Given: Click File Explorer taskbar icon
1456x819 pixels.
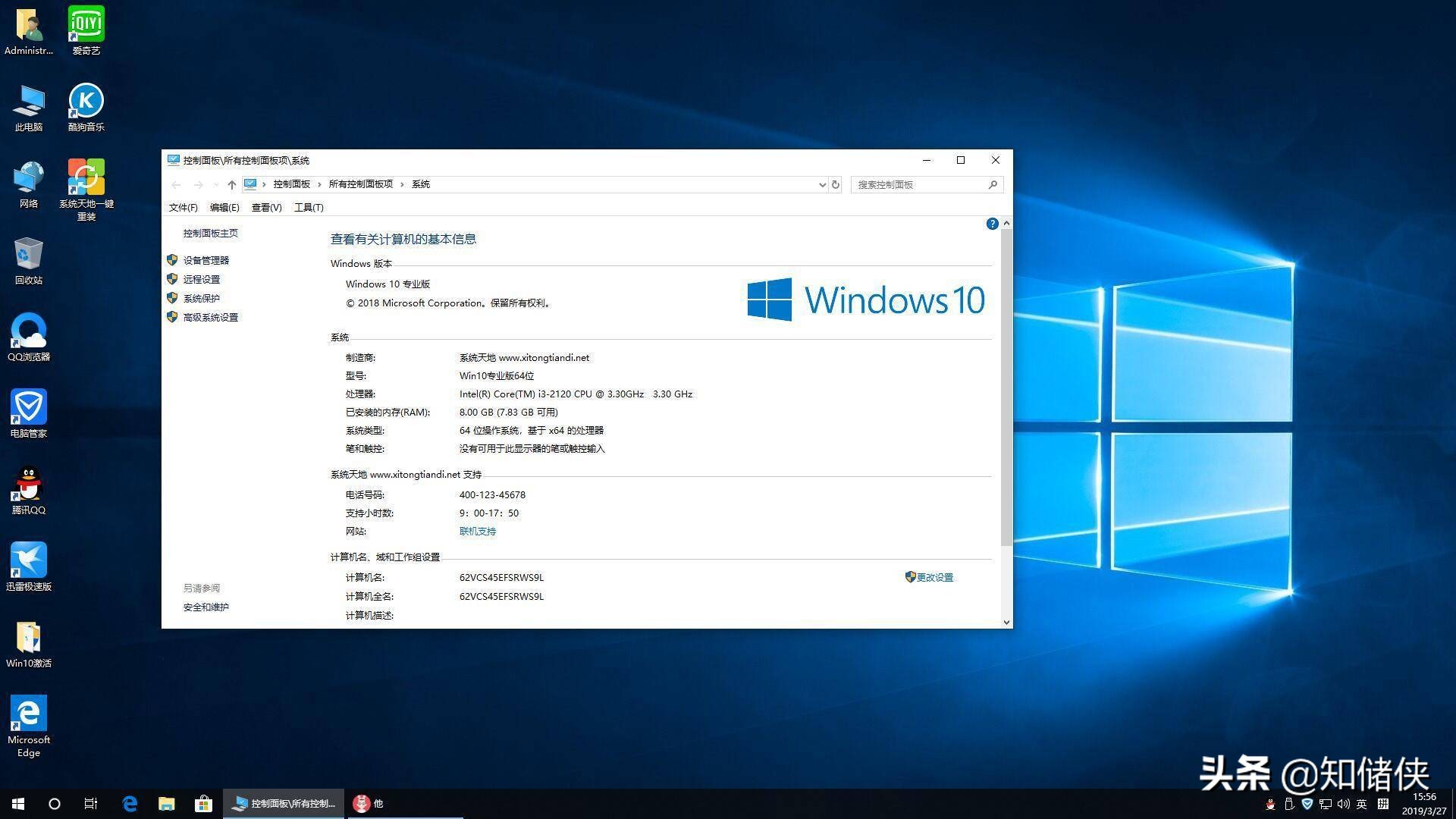Looking at the screenshot, I should pyautogui.click(x=166, y=804).
